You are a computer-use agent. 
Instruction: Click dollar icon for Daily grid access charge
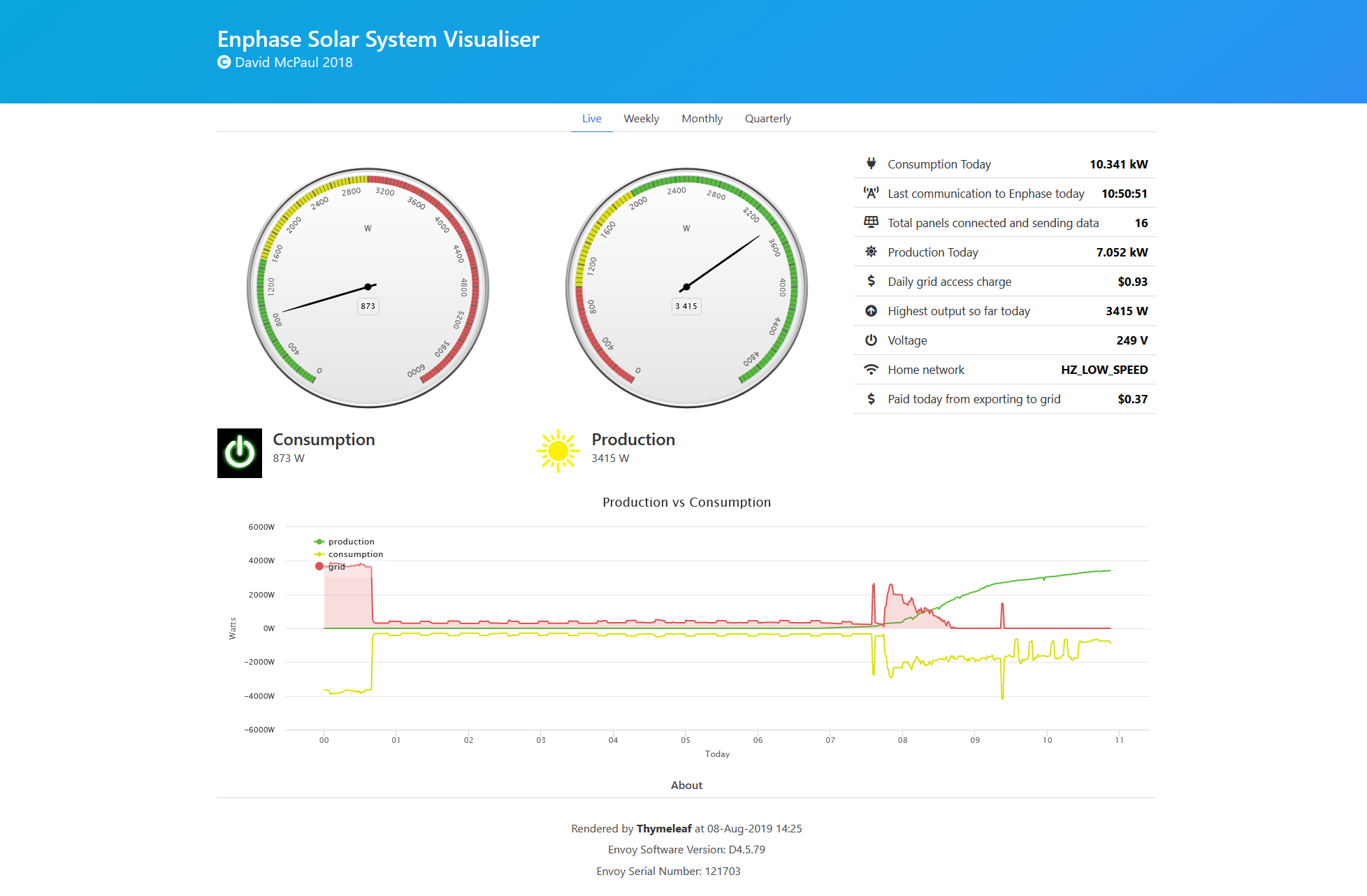coord(871,281)
